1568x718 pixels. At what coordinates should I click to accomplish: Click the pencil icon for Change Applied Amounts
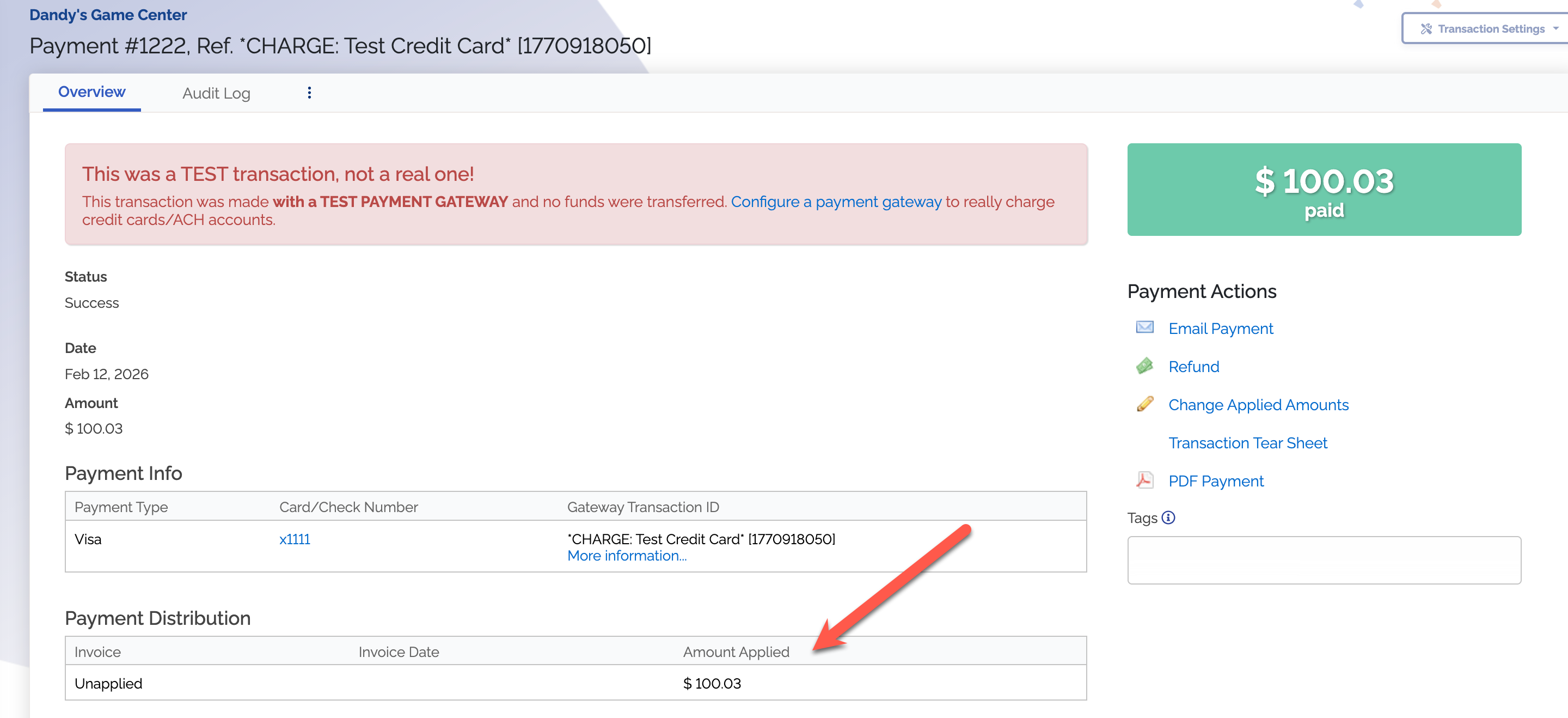(1144, 404)
